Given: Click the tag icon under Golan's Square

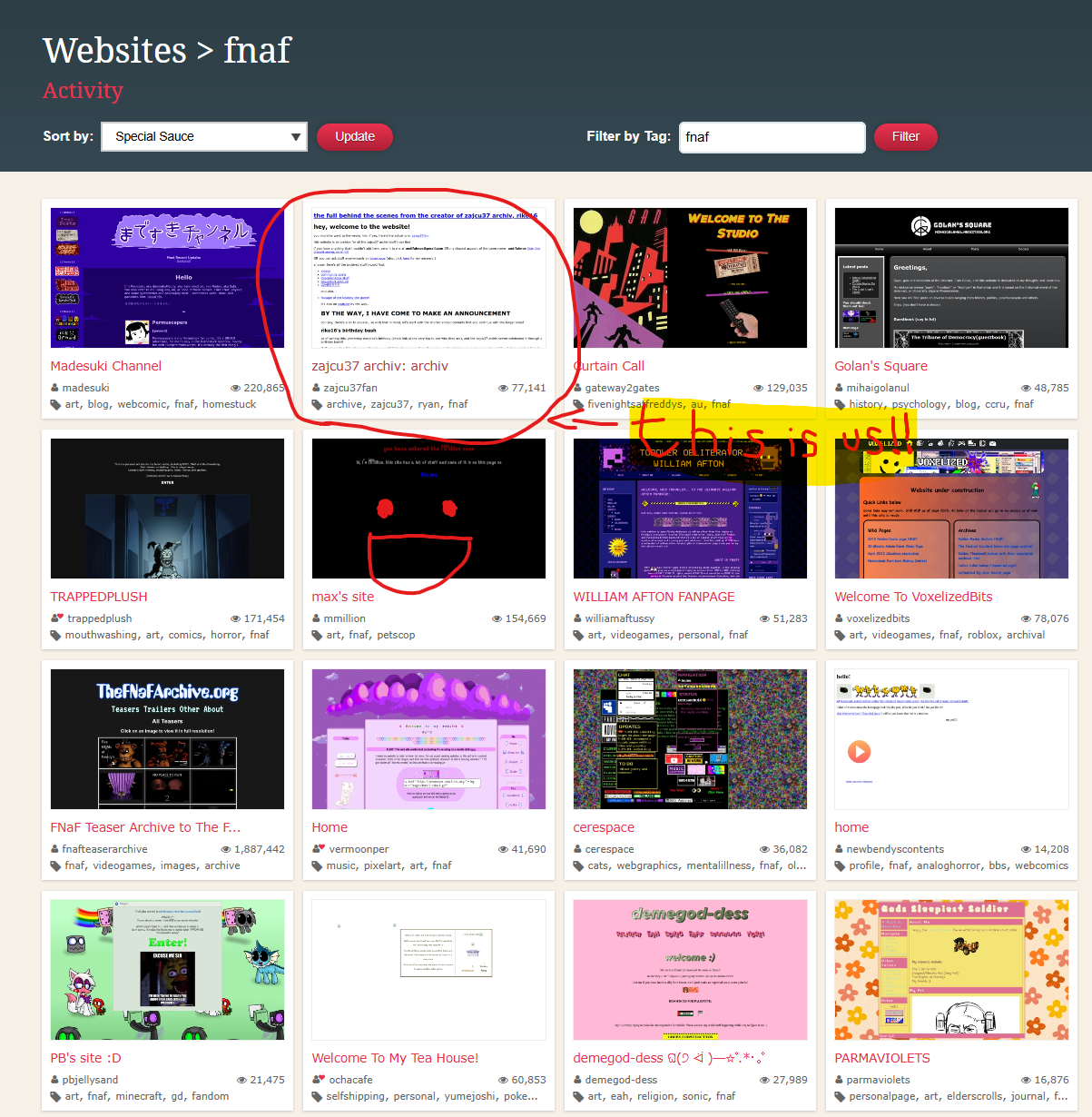Looking at the screenshot, I should pyautogui.click(x=840, y=405).
